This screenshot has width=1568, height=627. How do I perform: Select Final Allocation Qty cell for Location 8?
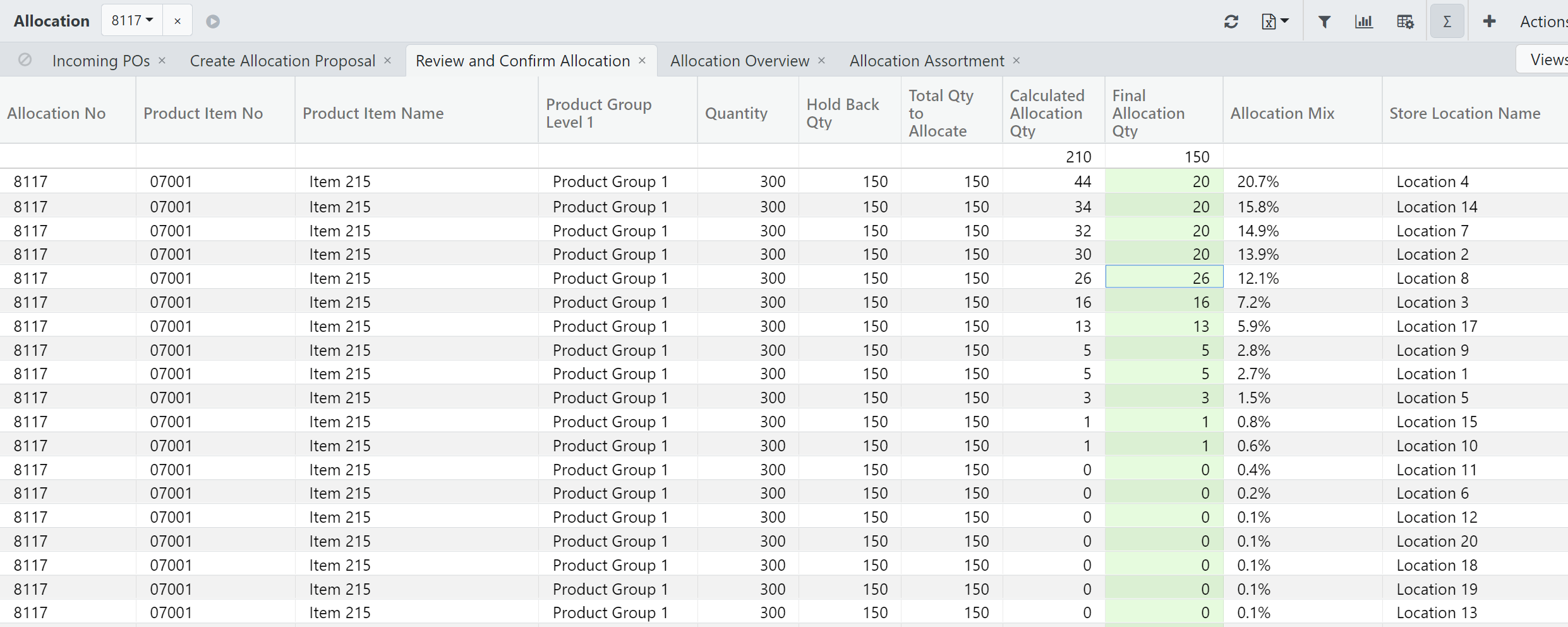tap(1164, 278)
